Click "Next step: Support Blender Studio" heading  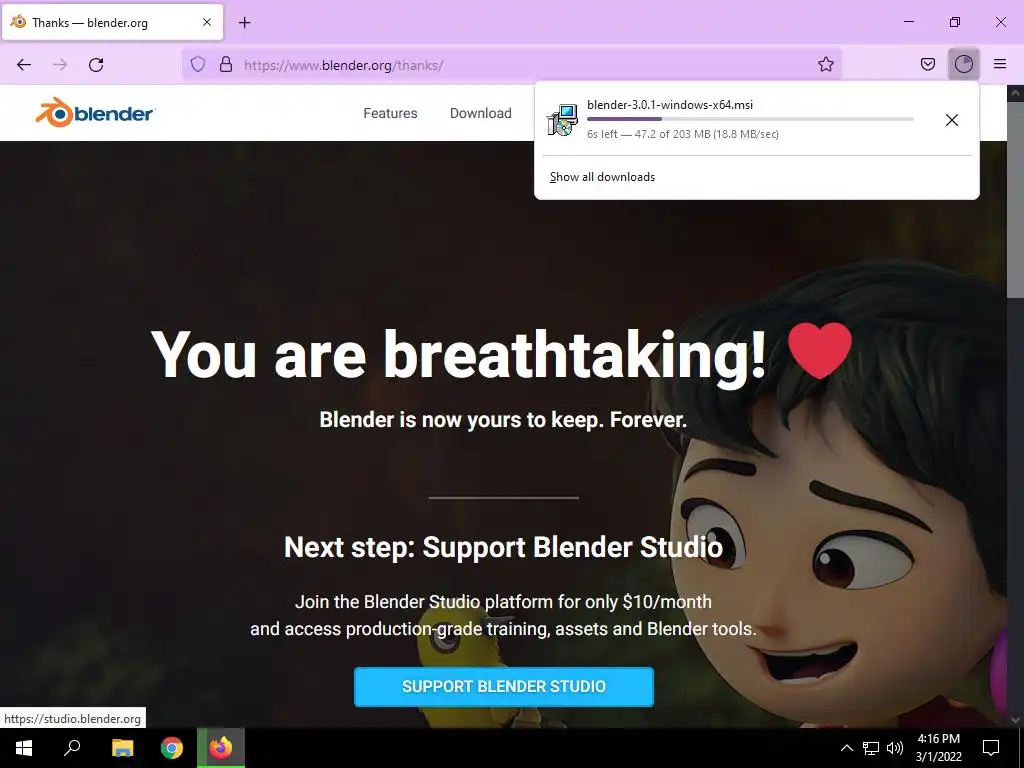point(504,547)
